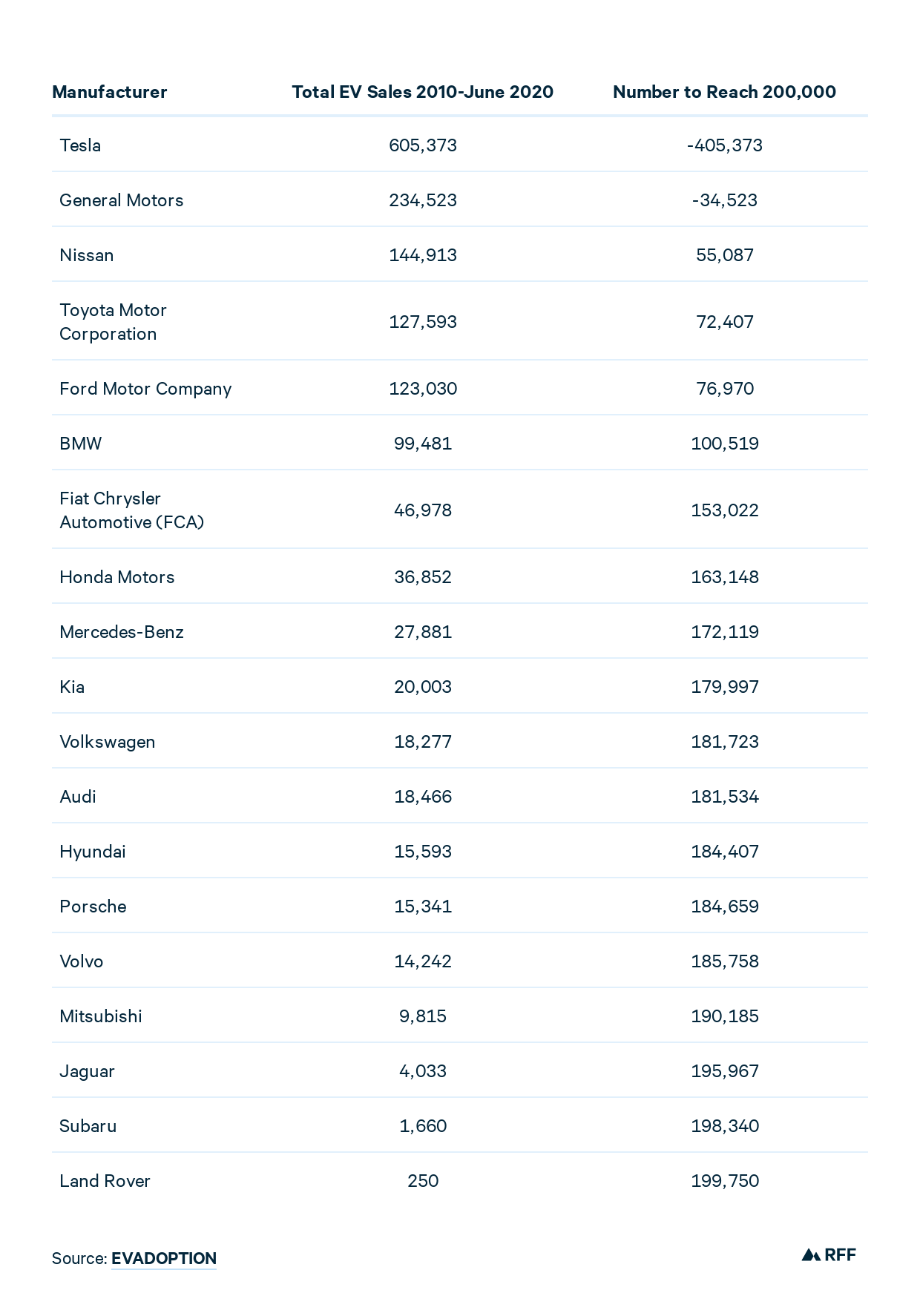The image size is (920, 1316).
Task: Select BMW's remaining number 100,519
Action: pos(725,444)
